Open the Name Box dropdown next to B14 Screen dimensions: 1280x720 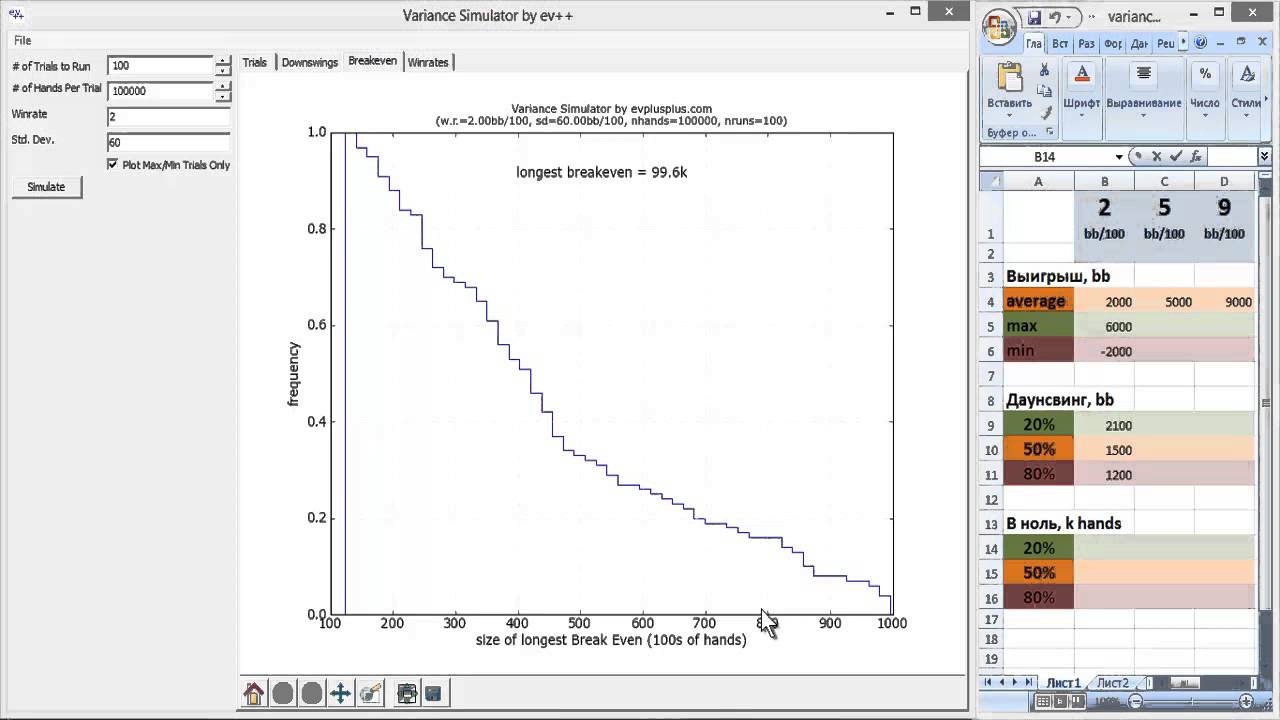point(1118,157)
